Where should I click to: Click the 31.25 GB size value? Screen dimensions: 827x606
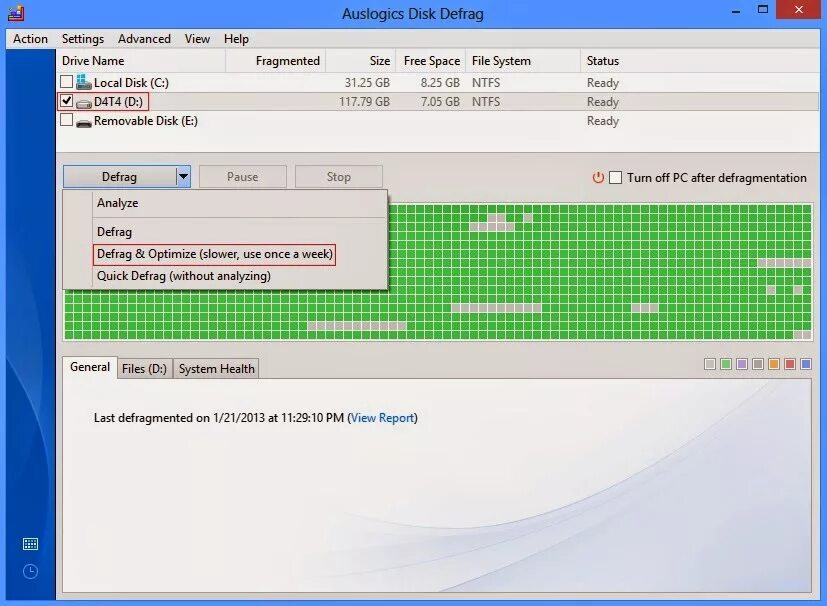click(x=367, y=83)
